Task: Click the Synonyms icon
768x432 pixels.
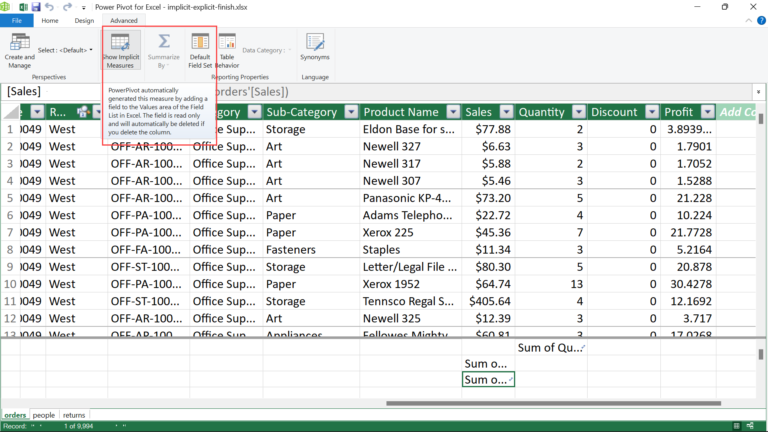Action: coord(315,48)
